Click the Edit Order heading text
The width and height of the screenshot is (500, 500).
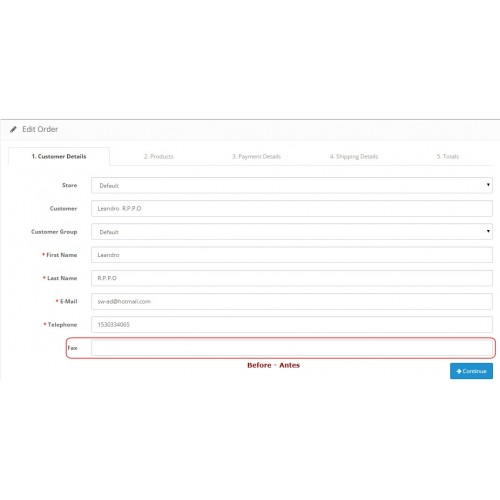(x=40, y=129)
